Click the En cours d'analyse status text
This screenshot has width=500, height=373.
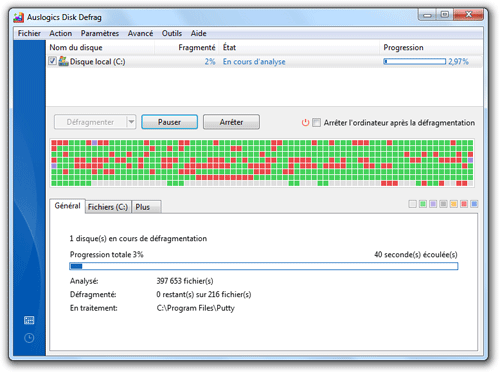click(x=254, y=62)
